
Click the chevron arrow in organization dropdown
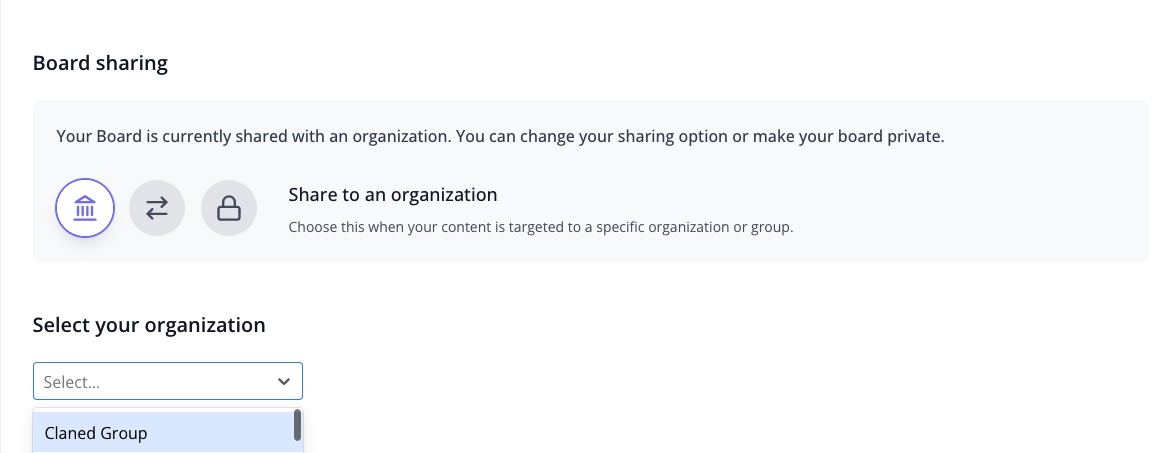(x=284, y=381)
